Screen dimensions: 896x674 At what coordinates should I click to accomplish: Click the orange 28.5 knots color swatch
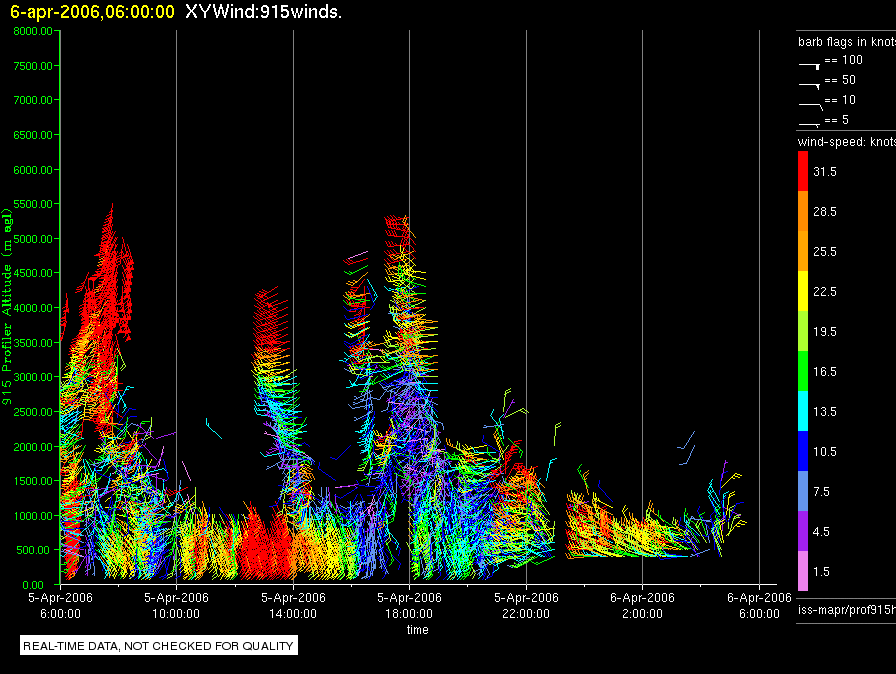[802, 212]
